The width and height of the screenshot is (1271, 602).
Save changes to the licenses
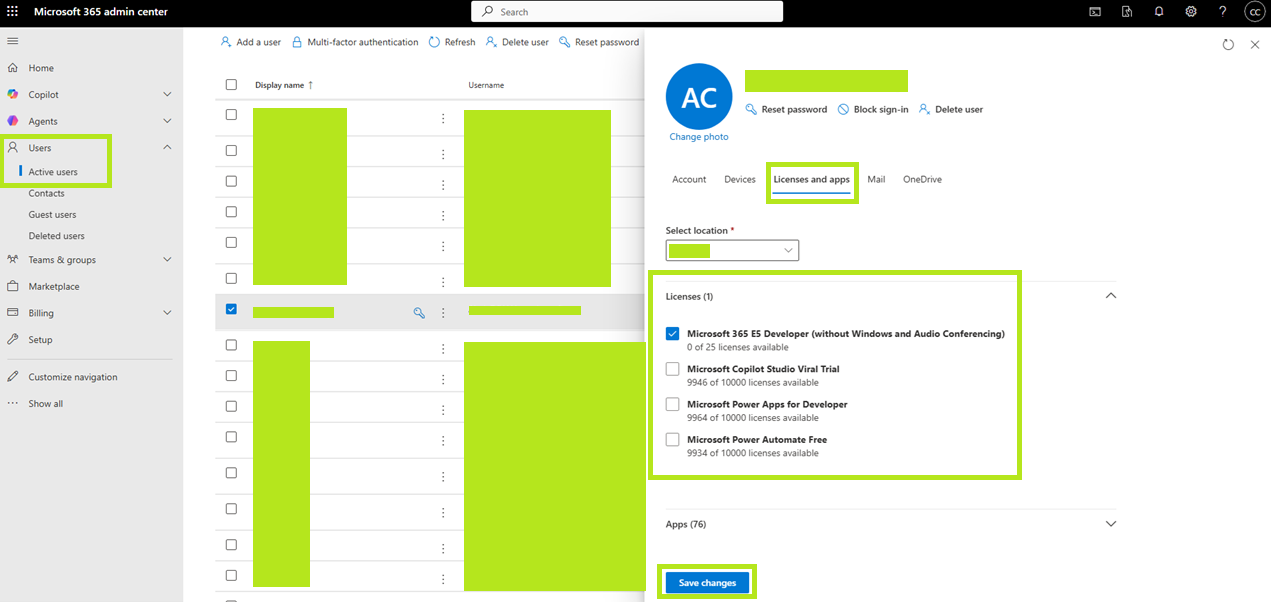point(707,583)
